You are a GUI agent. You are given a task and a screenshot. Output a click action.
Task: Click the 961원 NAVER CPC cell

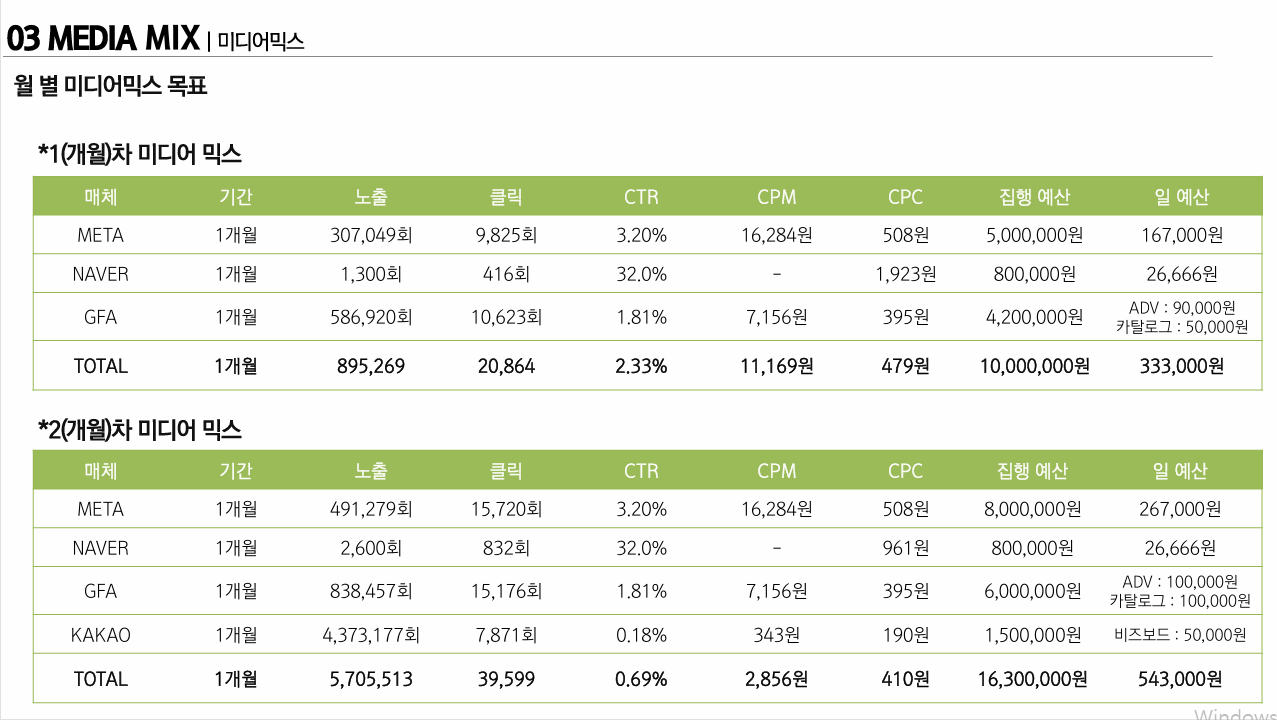click(905, 548)
